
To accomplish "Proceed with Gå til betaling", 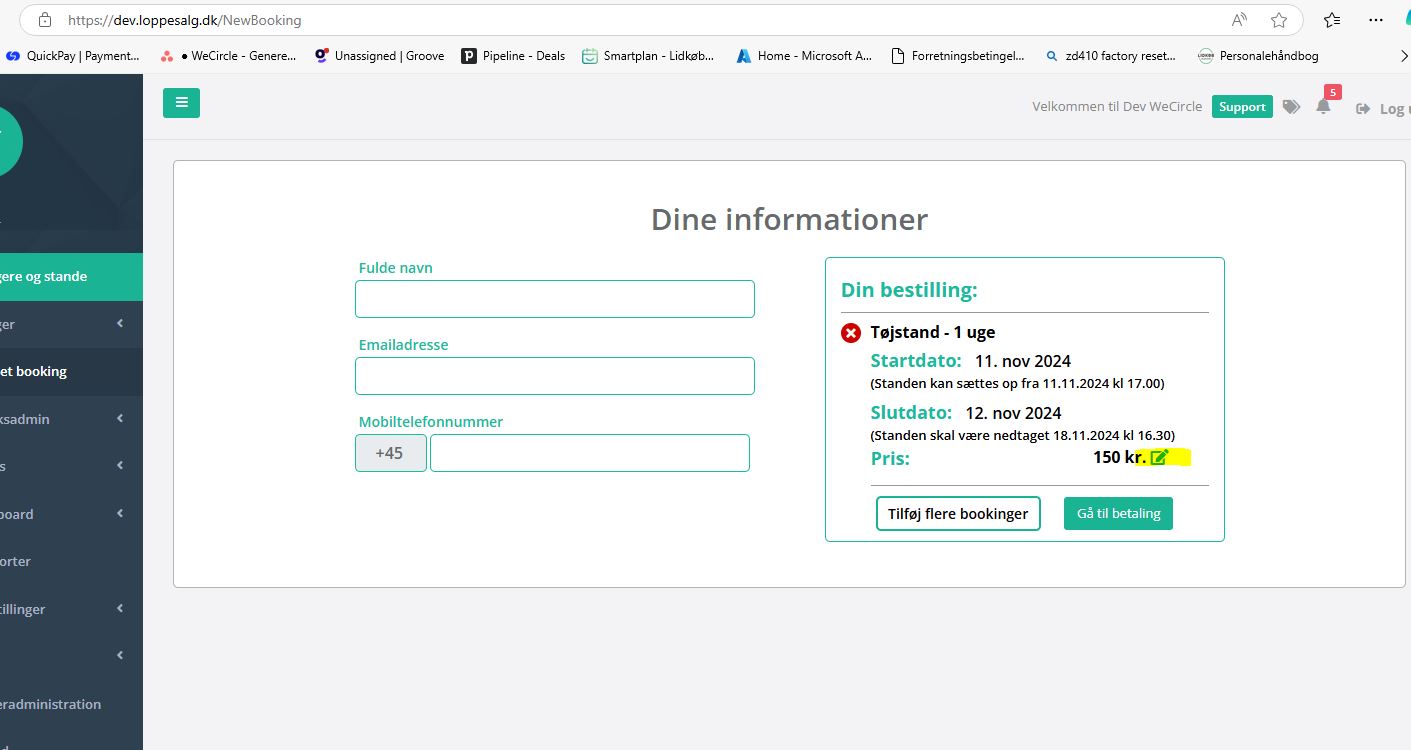I will 1118,514.
